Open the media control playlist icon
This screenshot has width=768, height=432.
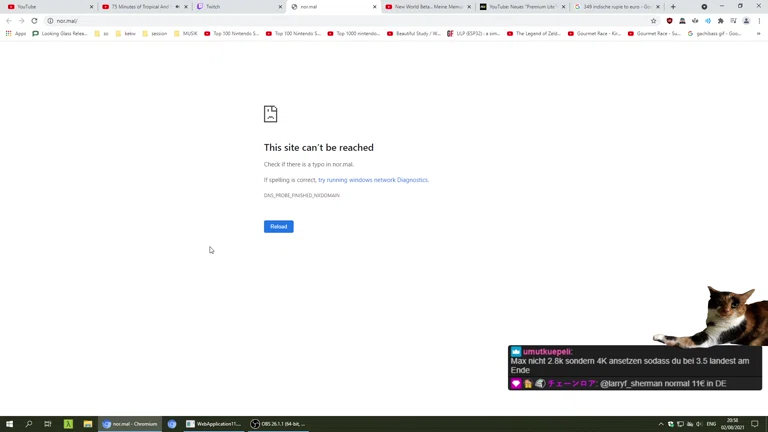point(733,21)
